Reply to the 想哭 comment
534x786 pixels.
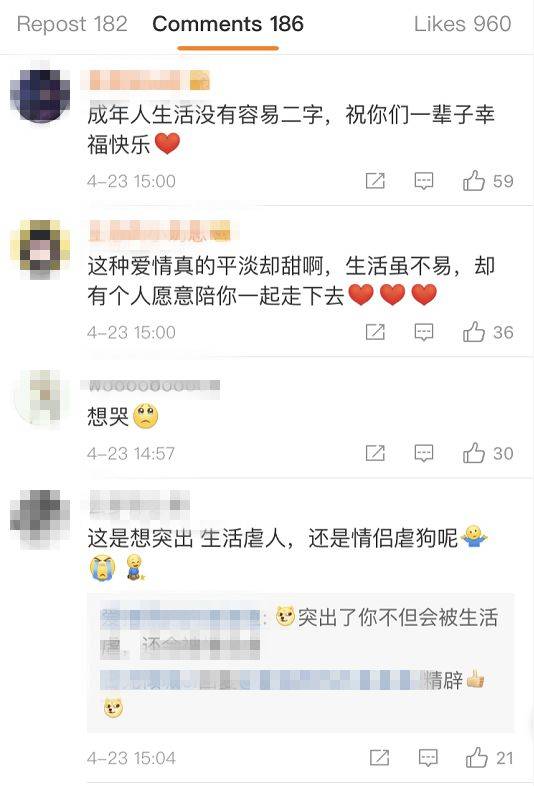424,453
